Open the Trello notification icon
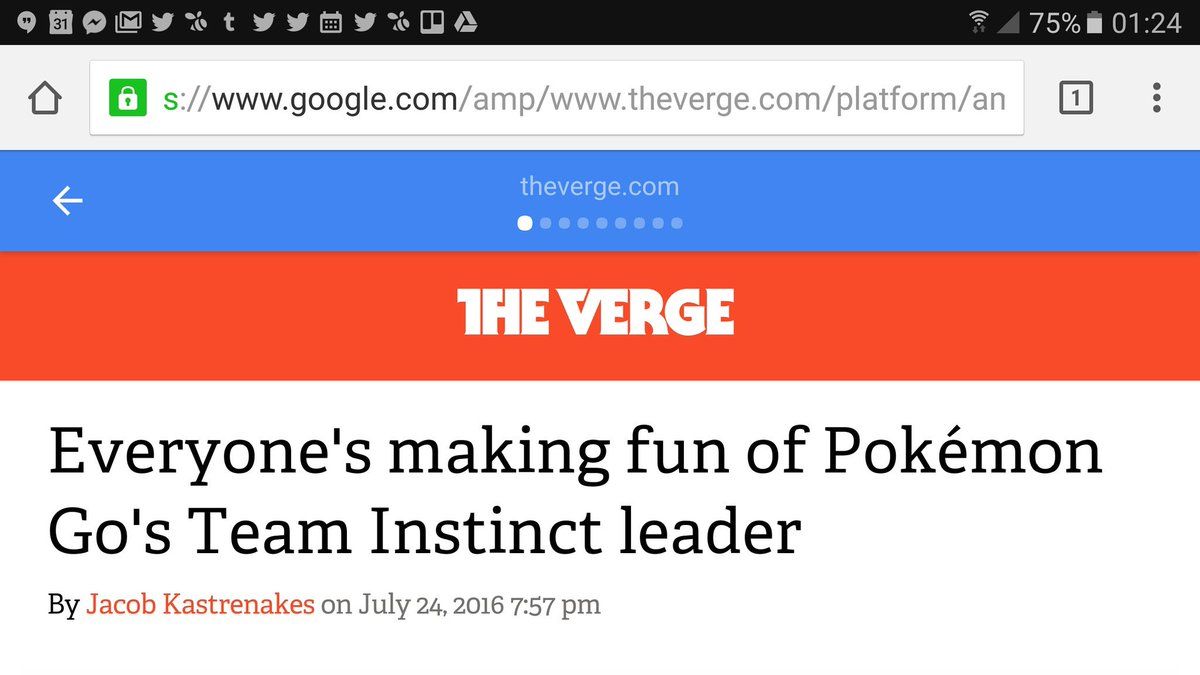 click(x=431, y=21)
